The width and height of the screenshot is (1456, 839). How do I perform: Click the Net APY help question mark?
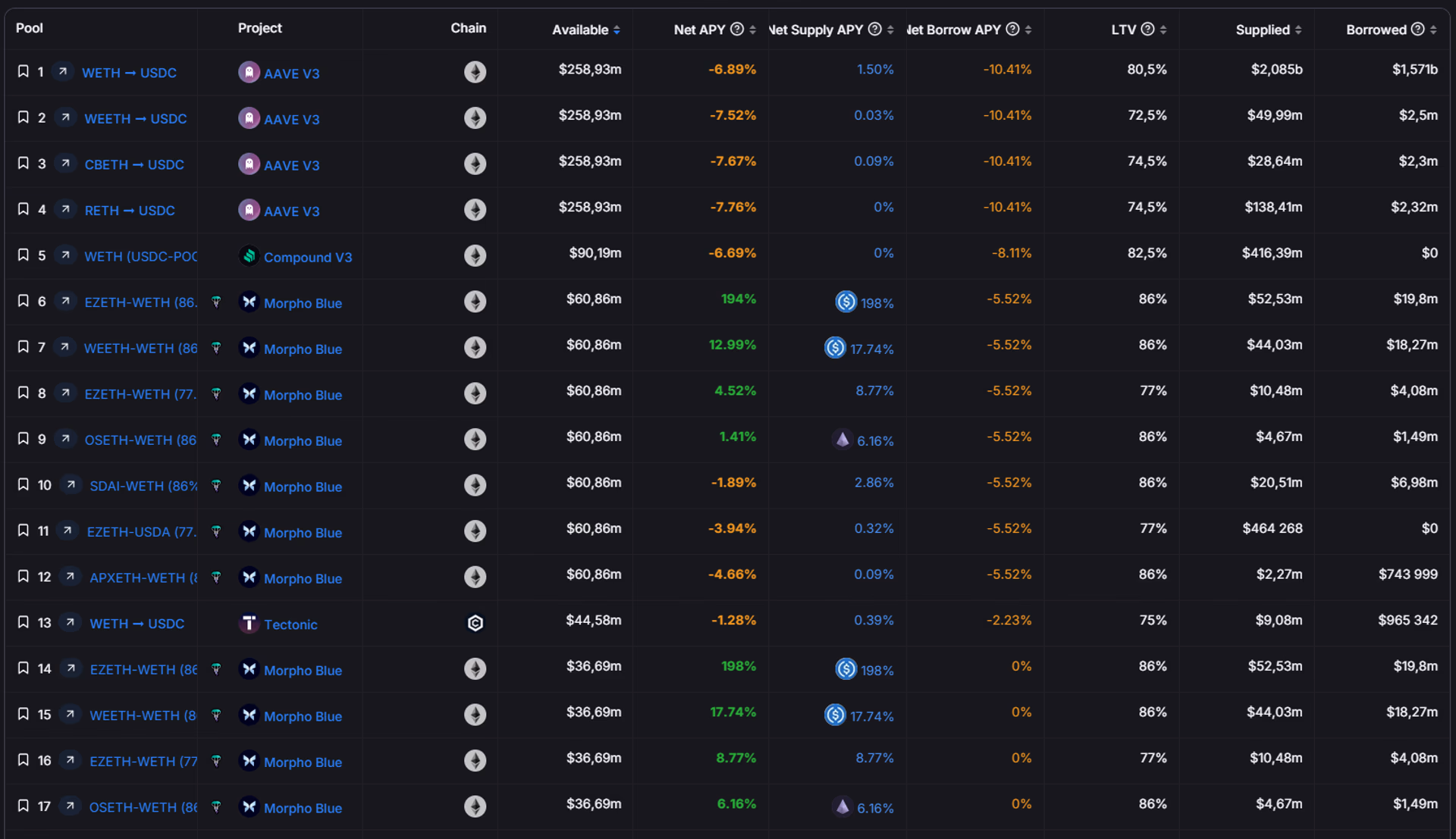point(736,29)
